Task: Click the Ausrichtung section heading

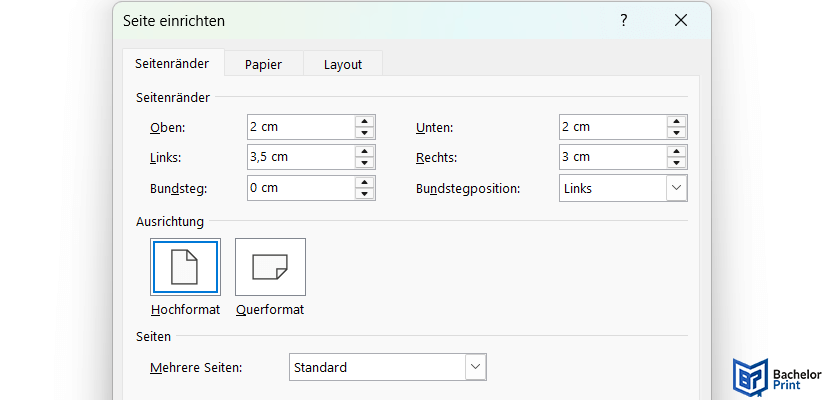Action: point(169,222)
